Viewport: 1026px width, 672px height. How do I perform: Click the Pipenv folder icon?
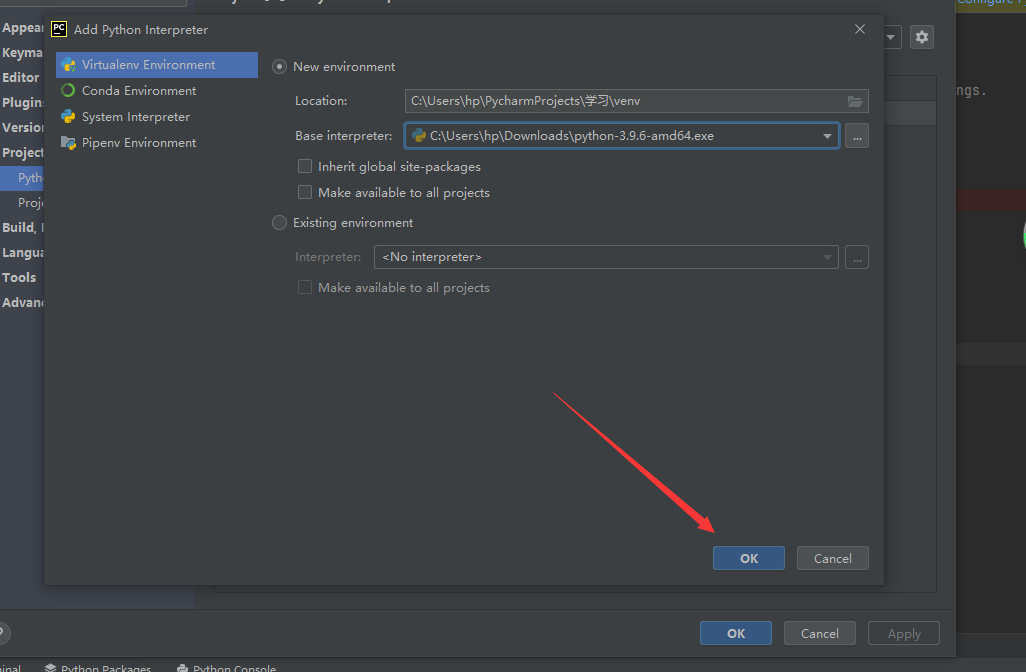[68, 143]
